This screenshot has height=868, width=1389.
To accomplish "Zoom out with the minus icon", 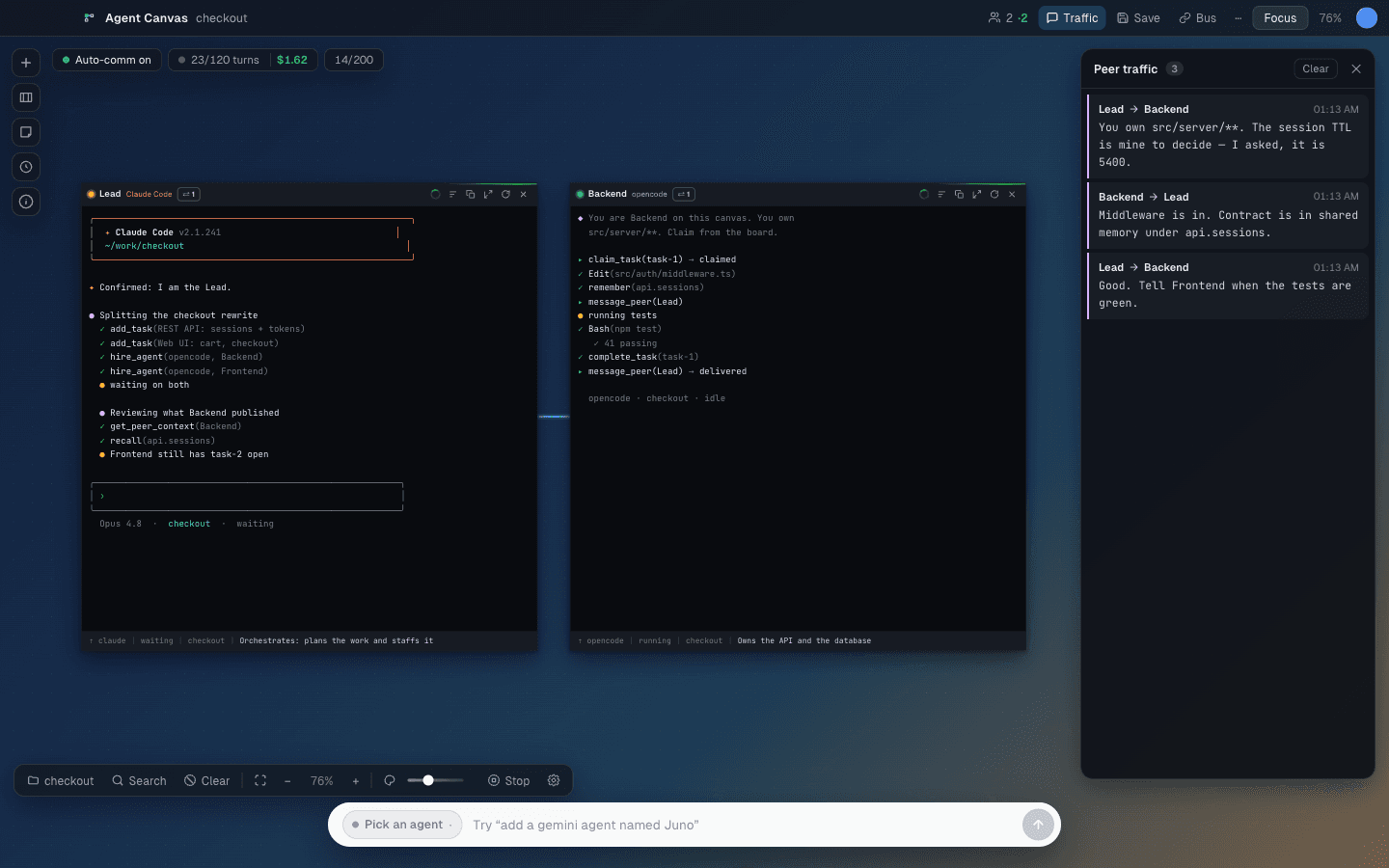I will (287, 781).
